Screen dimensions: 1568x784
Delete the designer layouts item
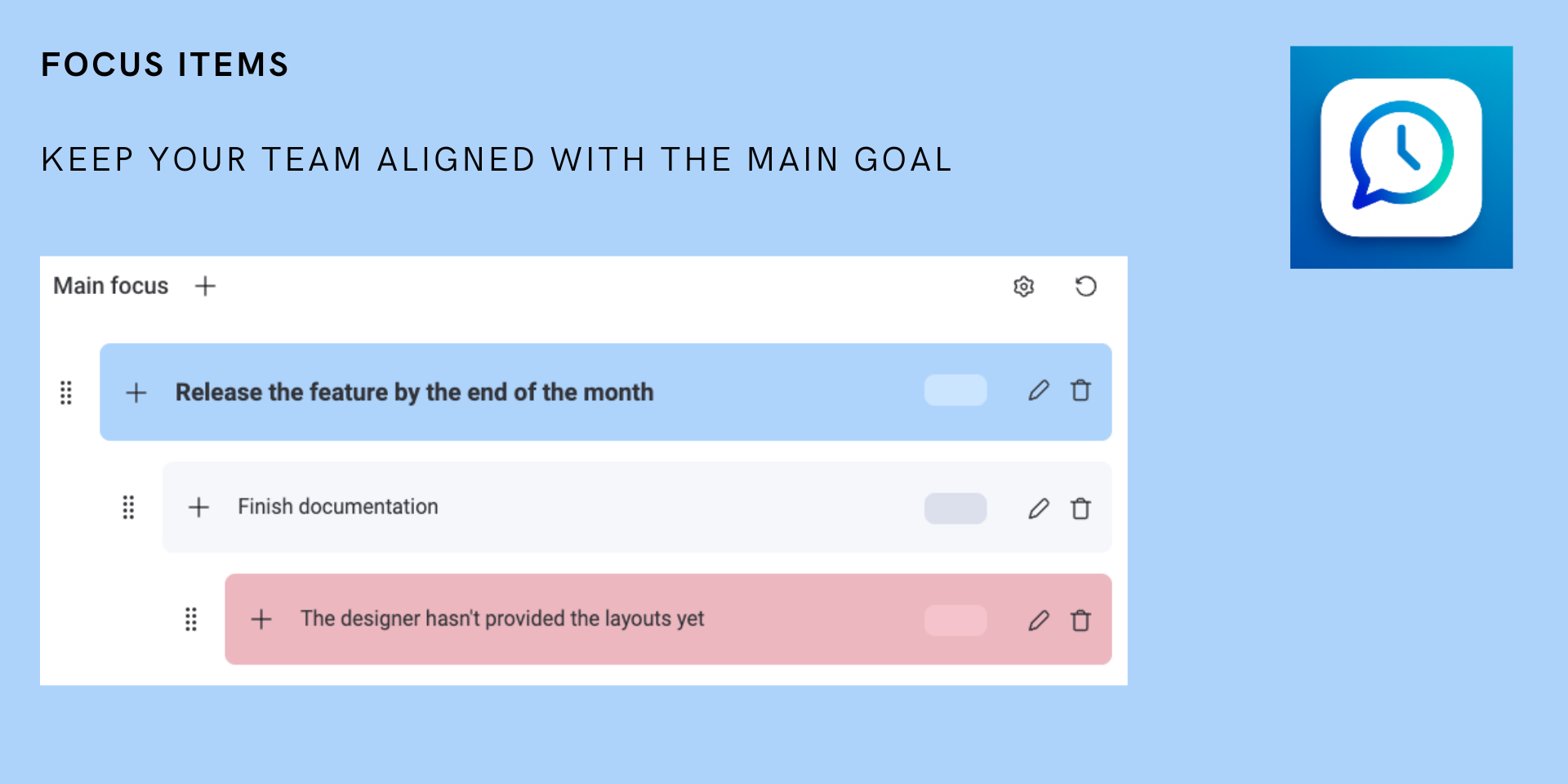pos(1080,621)
